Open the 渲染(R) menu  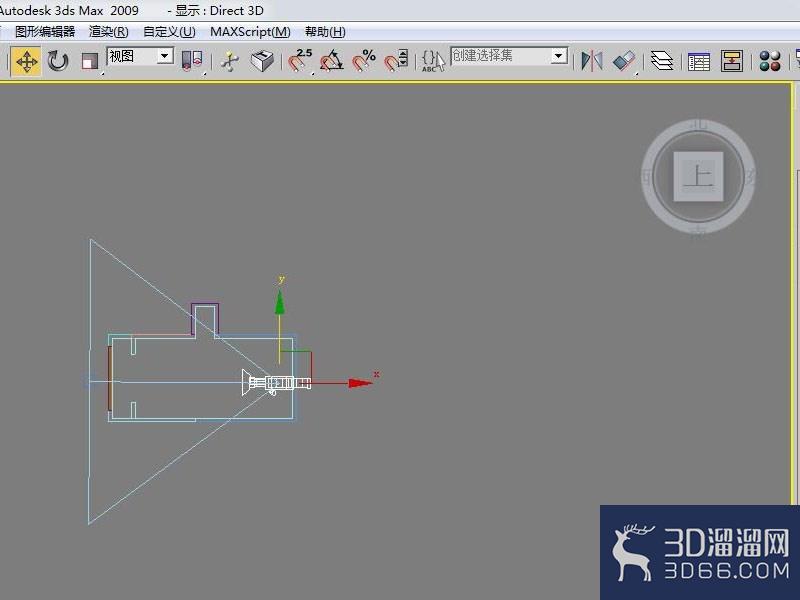(109, 32)
